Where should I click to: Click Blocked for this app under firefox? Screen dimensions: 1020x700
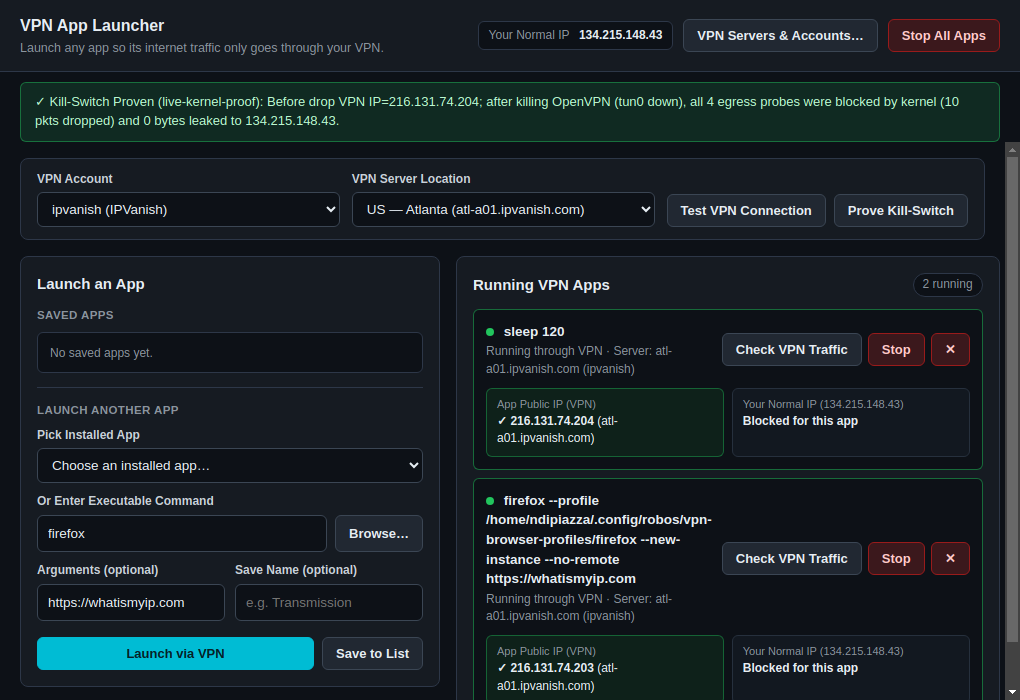pyautogui.click(x=800, y=668)
